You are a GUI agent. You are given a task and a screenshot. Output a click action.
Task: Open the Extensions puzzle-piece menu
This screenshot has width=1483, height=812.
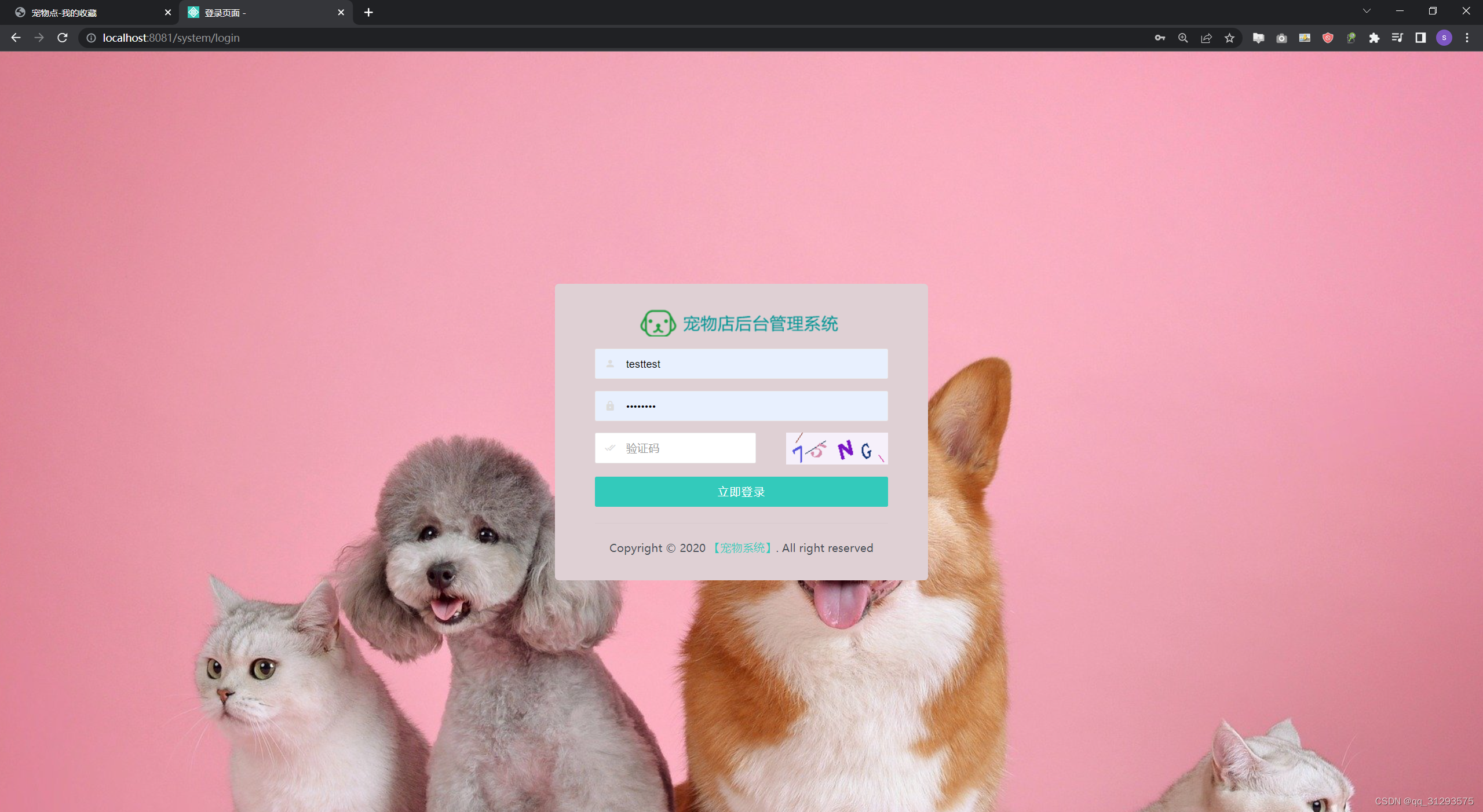(x=1374, y=38)
